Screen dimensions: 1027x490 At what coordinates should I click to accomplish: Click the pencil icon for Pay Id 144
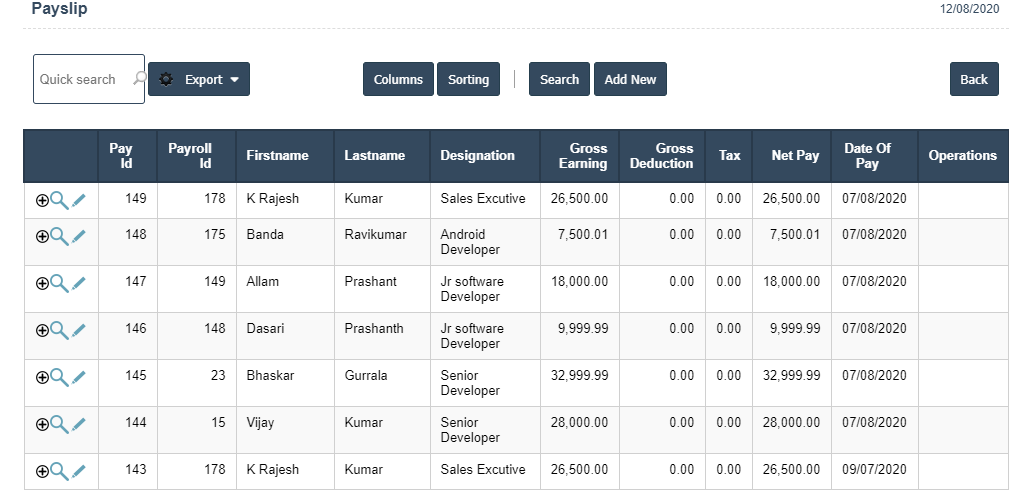79,424
